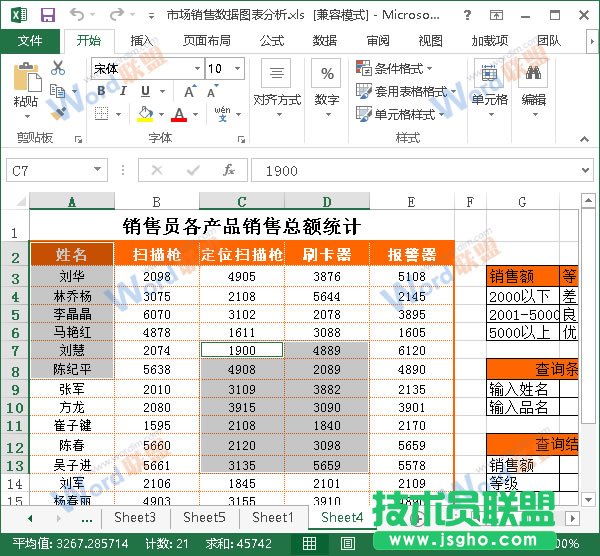Toggle Bold formatting
Viewport: 600px width, 556px height.
pyautogui.click(x=101, y=91)
